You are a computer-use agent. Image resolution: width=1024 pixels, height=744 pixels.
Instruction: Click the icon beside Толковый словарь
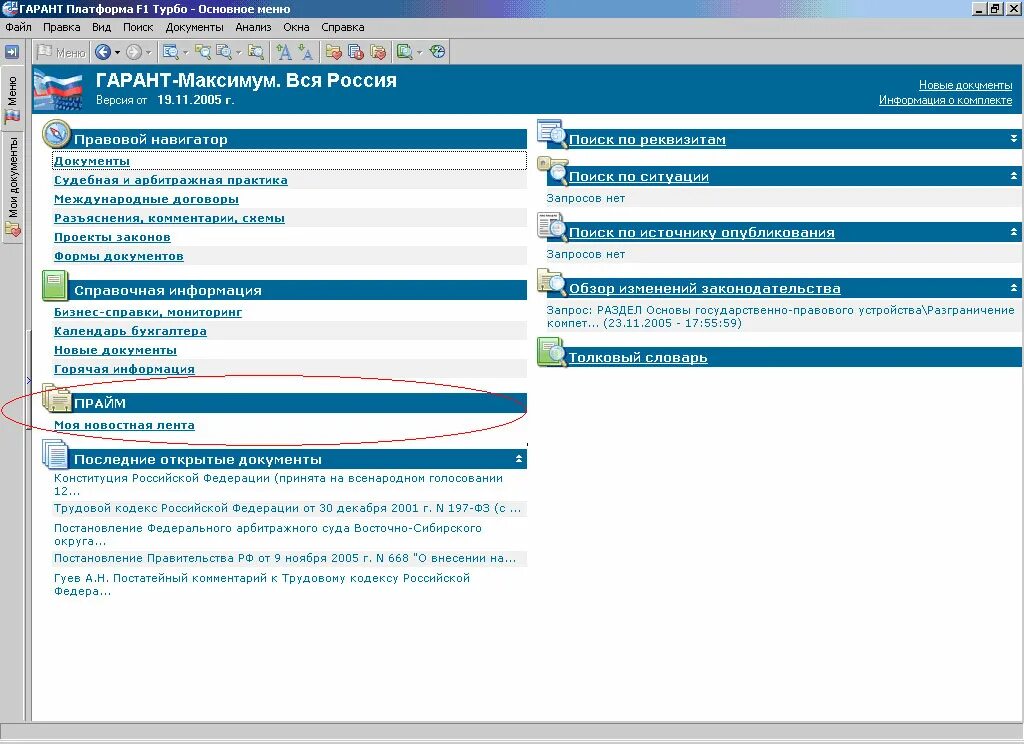point(552,352)
